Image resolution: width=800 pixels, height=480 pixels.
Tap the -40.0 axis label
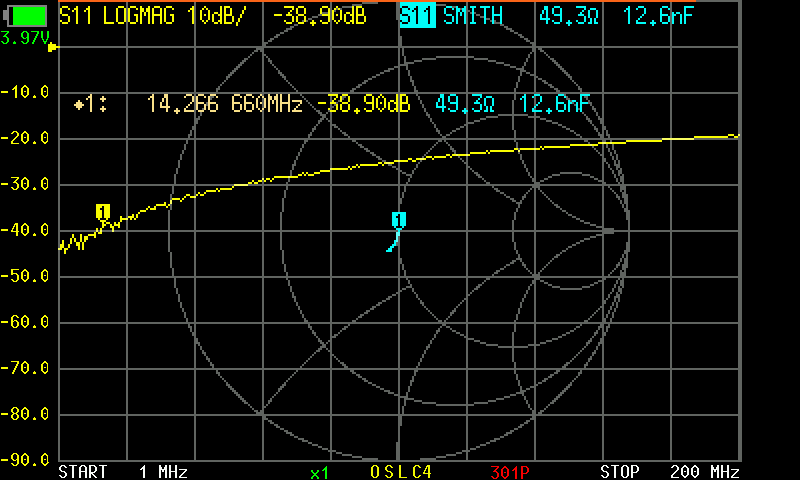click(x=25, y=230)
